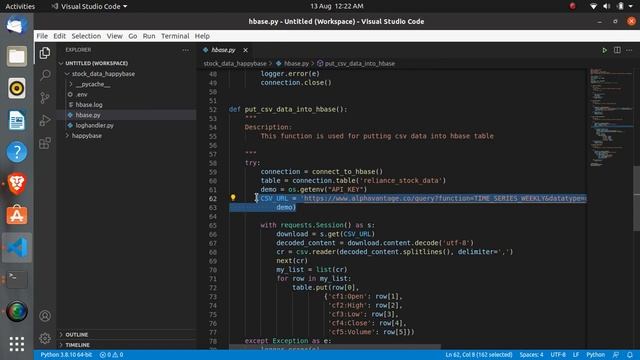Click stock_data_happybase breadcrumb

[x=235, y=64]
